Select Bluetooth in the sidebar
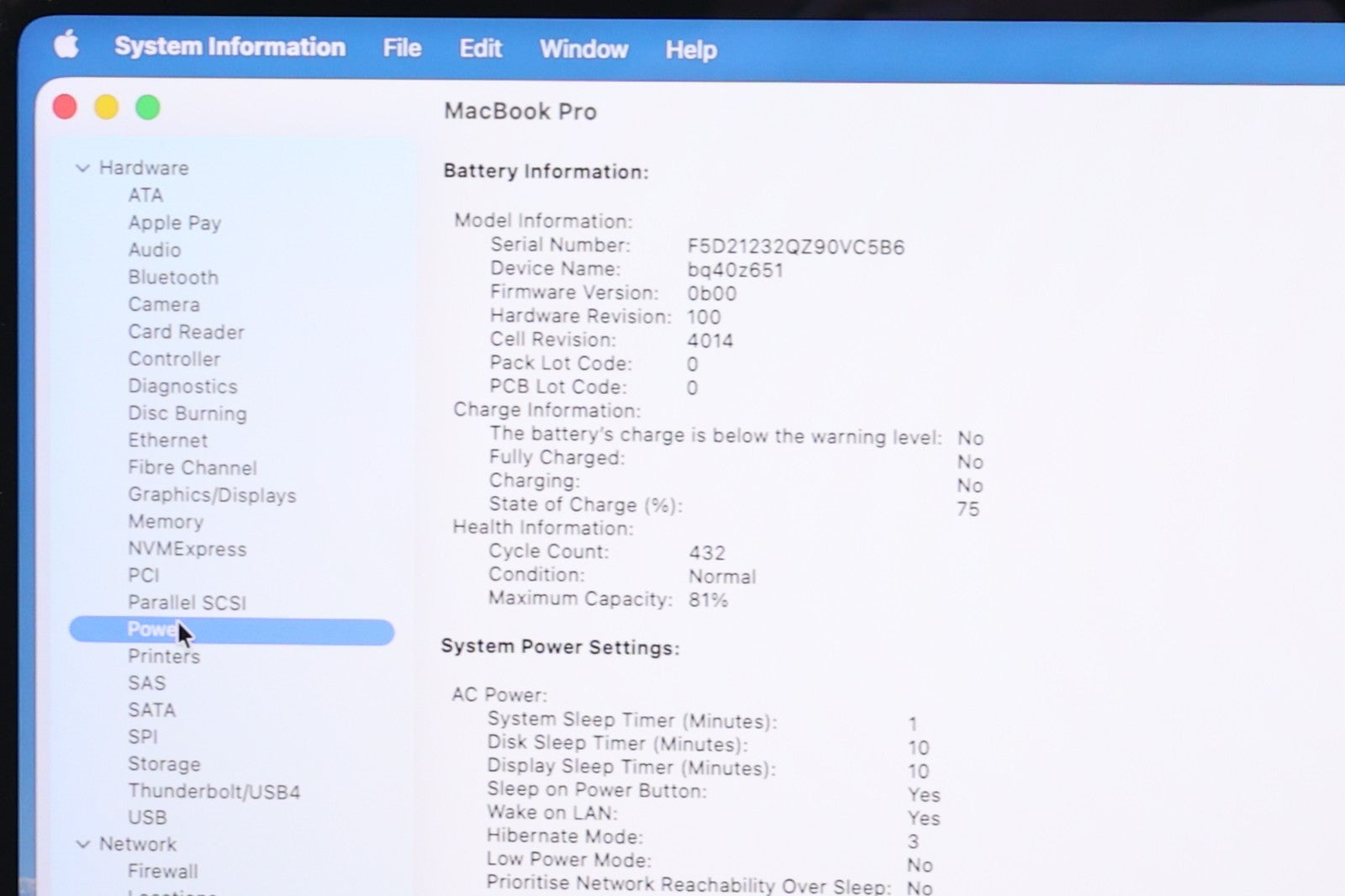The height and width of the screenshot is (896, 1345). 173,277
